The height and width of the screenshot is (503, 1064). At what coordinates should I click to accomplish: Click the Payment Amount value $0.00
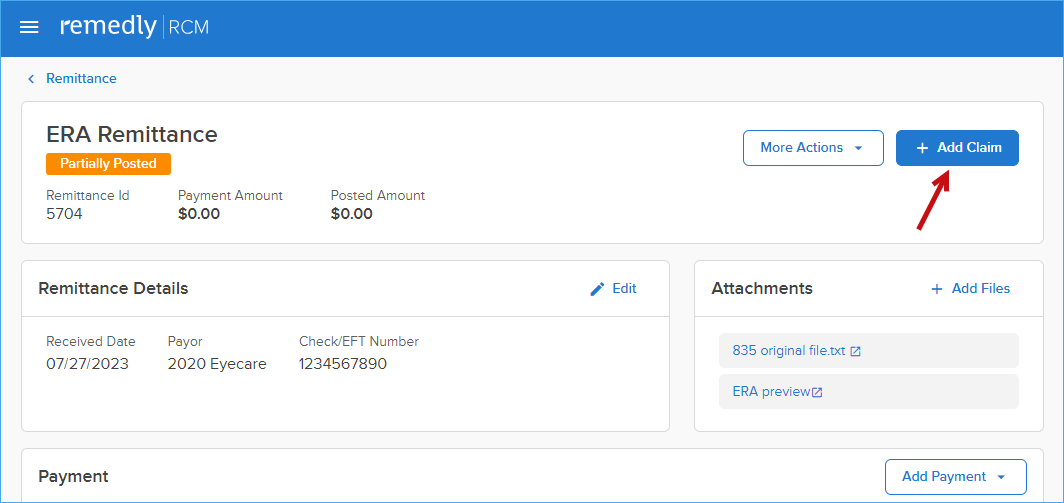pyautogui.click(x=199, y=215)
